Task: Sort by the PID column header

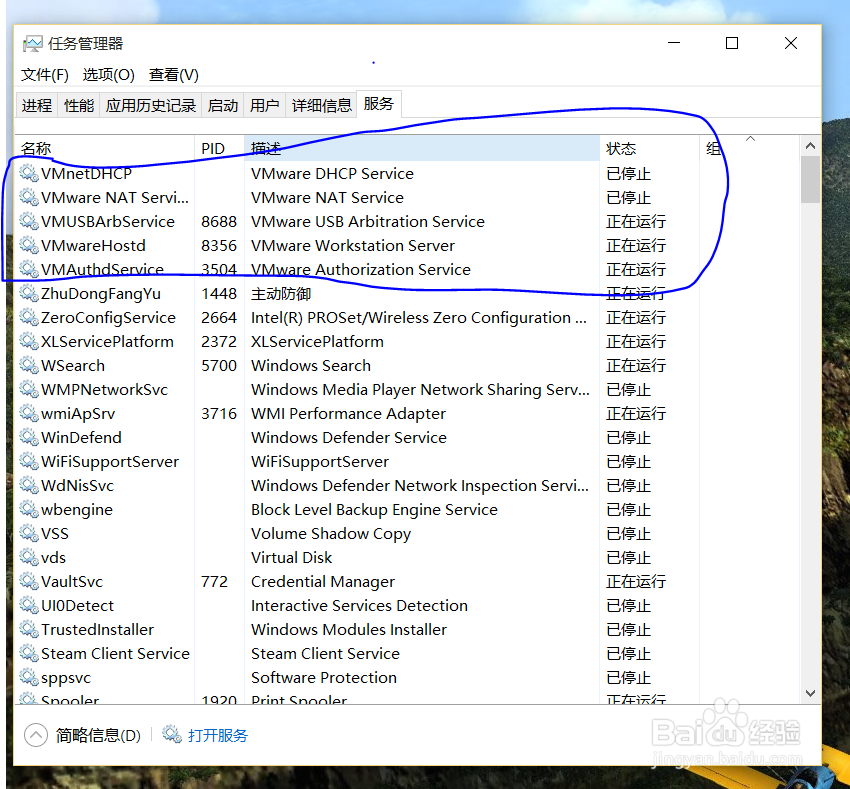Action: [x=220, y=148]
